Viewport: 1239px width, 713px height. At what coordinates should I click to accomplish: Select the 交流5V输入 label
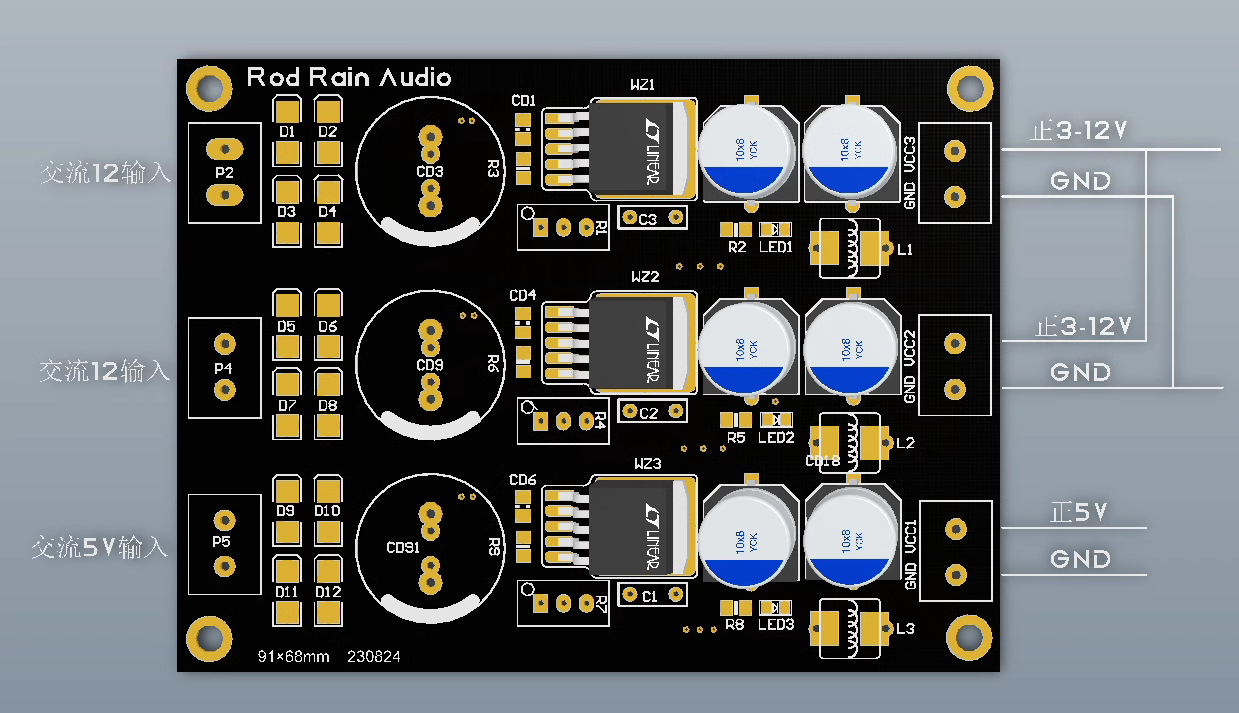coord(100,547)
